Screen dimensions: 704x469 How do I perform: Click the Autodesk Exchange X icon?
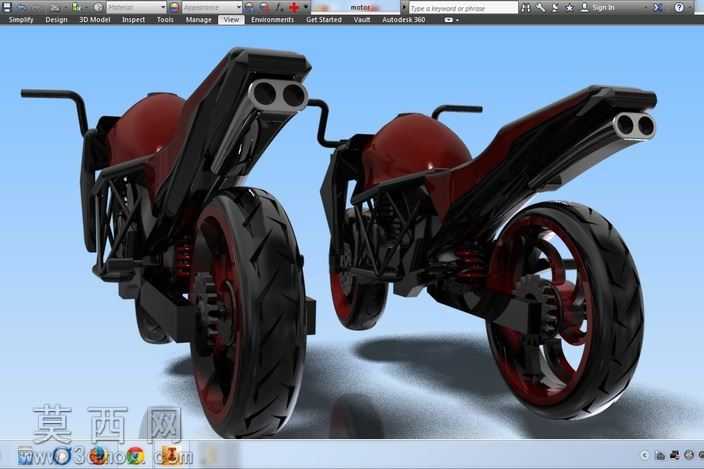(x=658, y=8)
